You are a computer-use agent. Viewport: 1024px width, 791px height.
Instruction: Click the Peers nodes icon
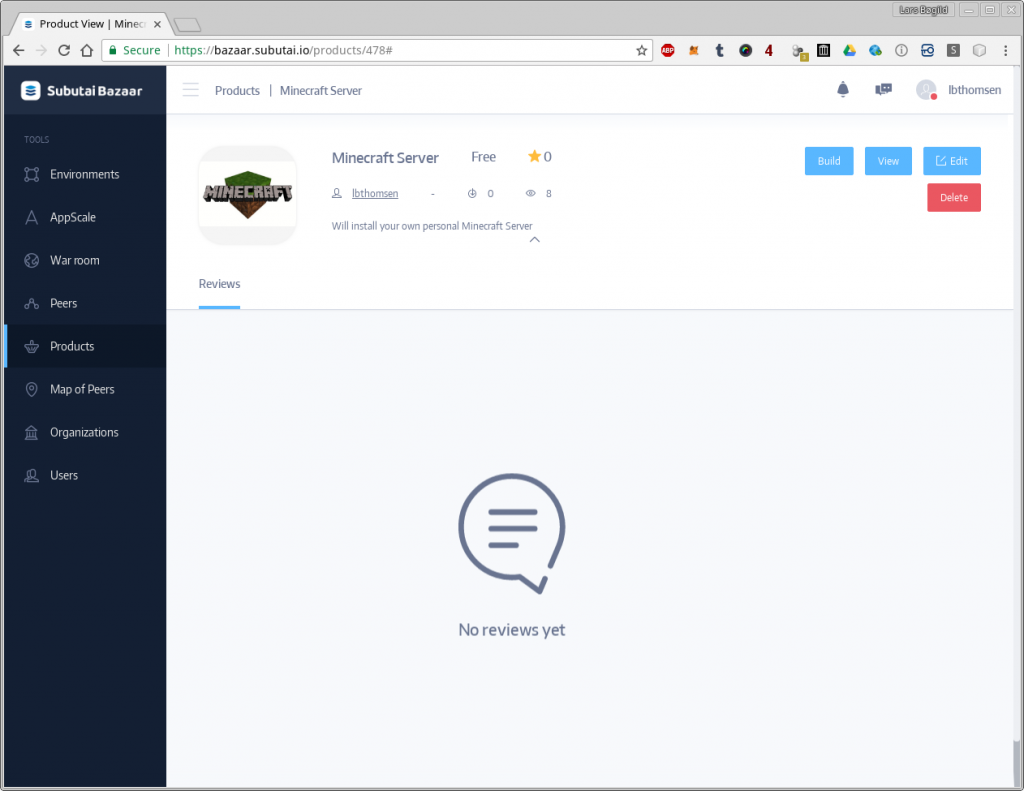coord(31,304)
